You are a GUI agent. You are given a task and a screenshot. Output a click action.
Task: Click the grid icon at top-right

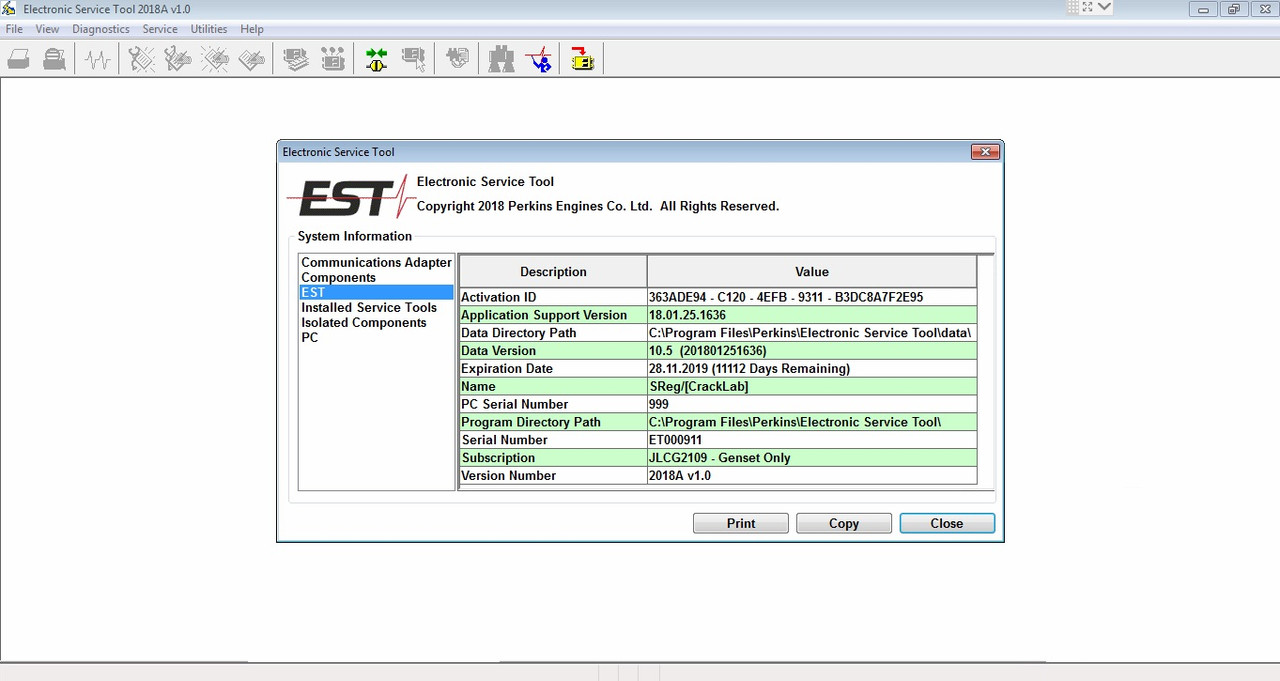[1073, 7]
